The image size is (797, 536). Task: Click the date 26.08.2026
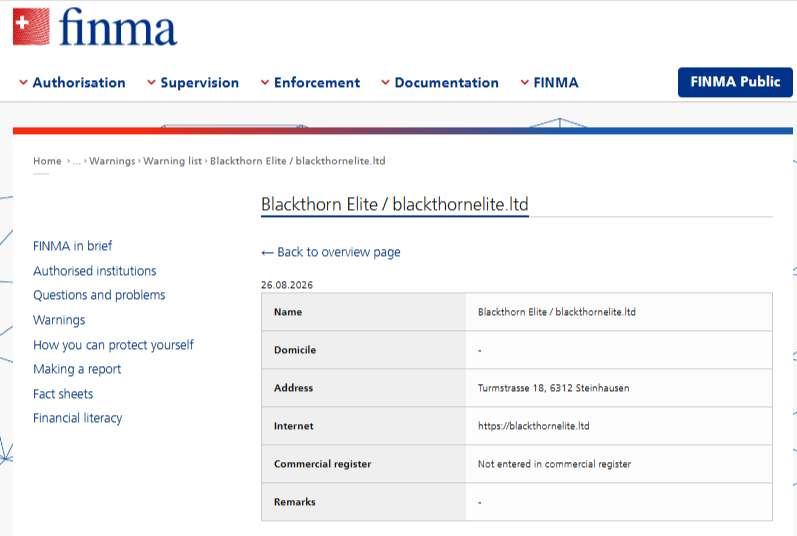287,285
